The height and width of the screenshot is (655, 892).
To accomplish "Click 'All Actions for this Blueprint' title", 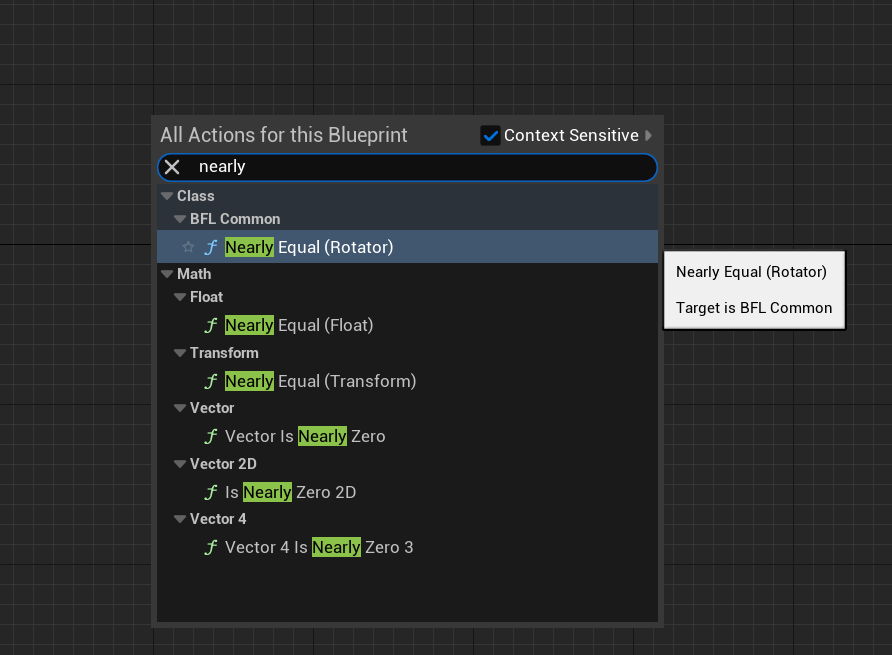I will [283, 135].
